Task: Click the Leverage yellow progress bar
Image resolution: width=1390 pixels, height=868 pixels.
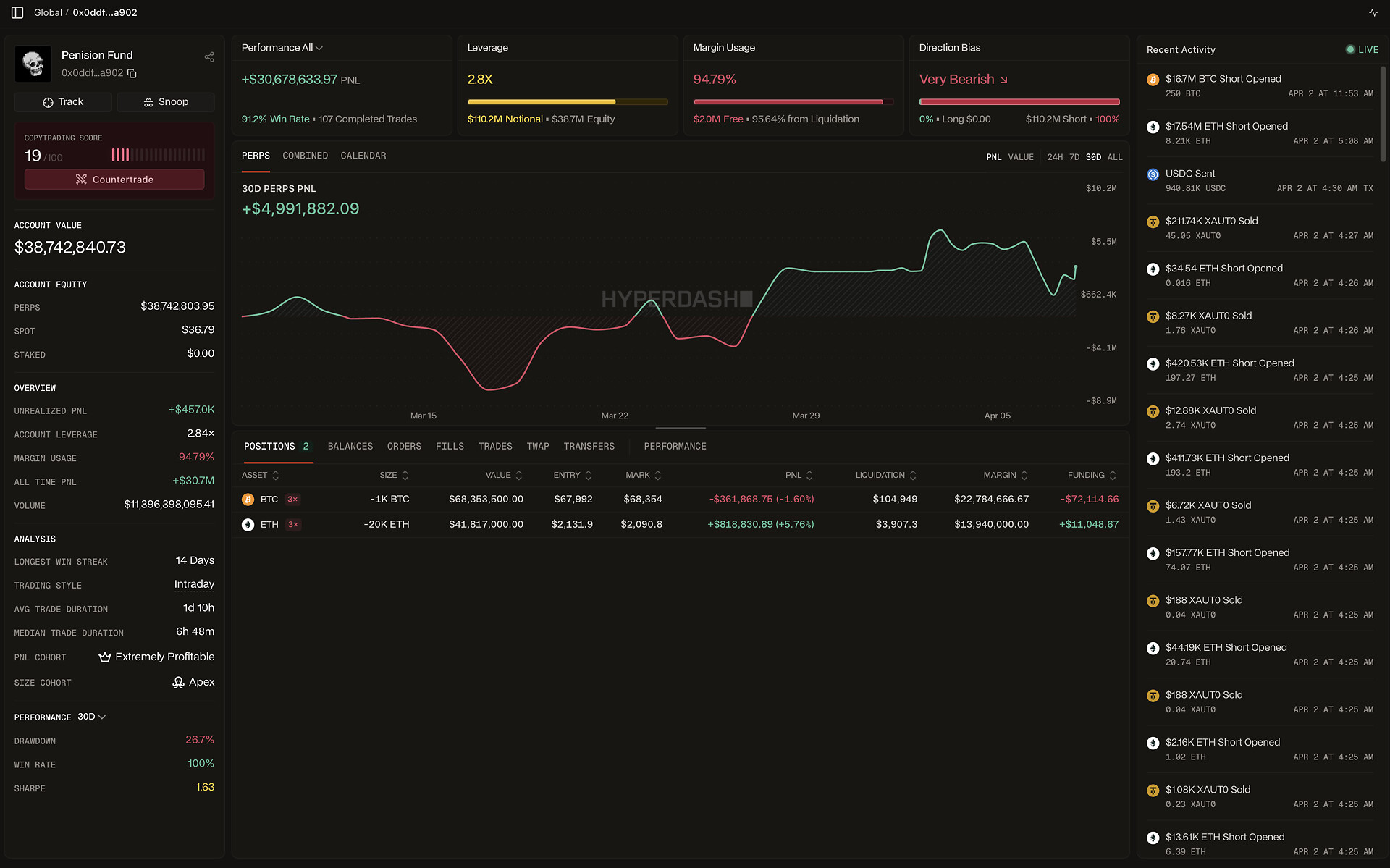Action: (x=567, y=102)
